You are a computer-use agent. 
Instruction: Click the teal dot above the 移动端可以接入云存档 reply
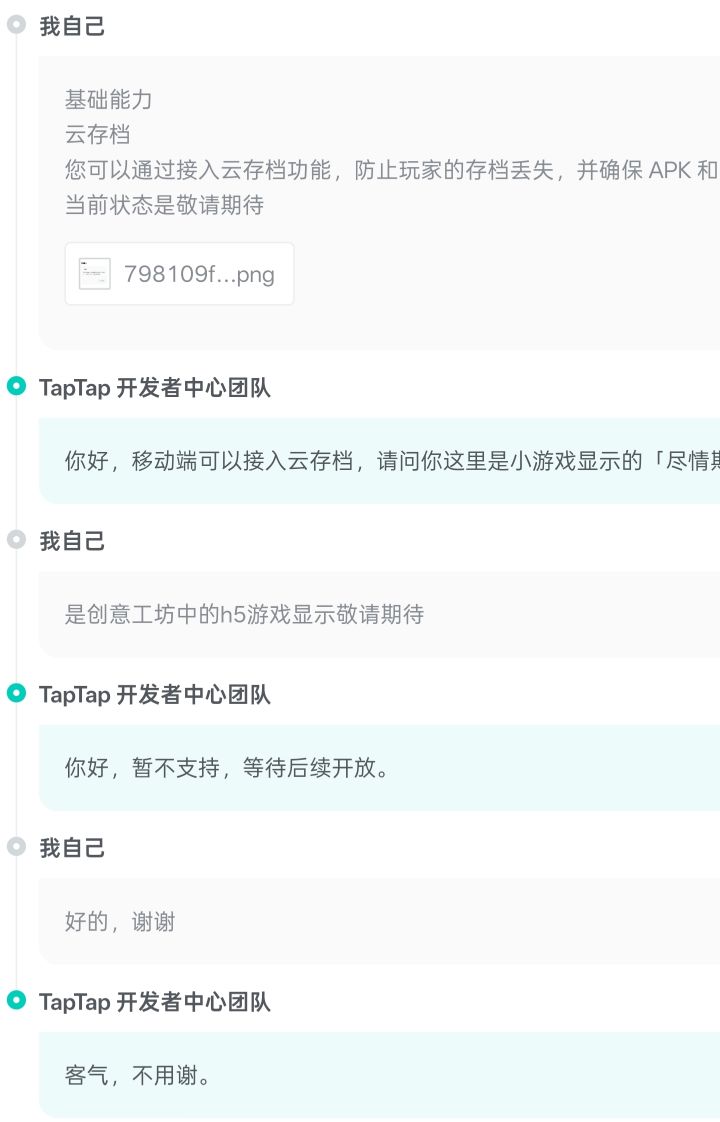(x=16, y=388)
